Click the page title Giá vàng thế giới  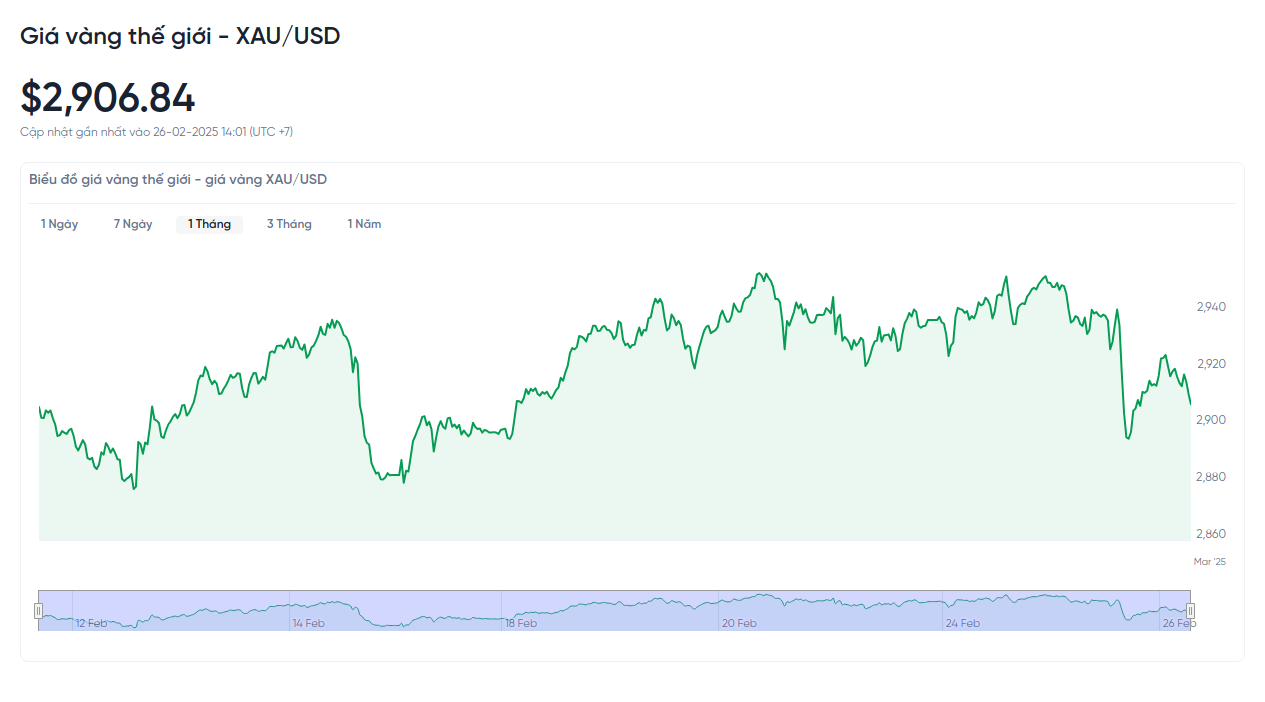click(180, 36)
